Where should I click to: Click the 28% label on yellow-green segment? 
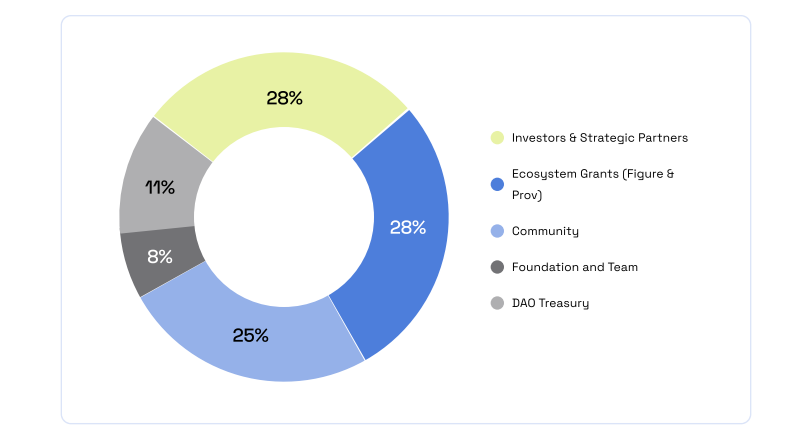click(284, 98)
